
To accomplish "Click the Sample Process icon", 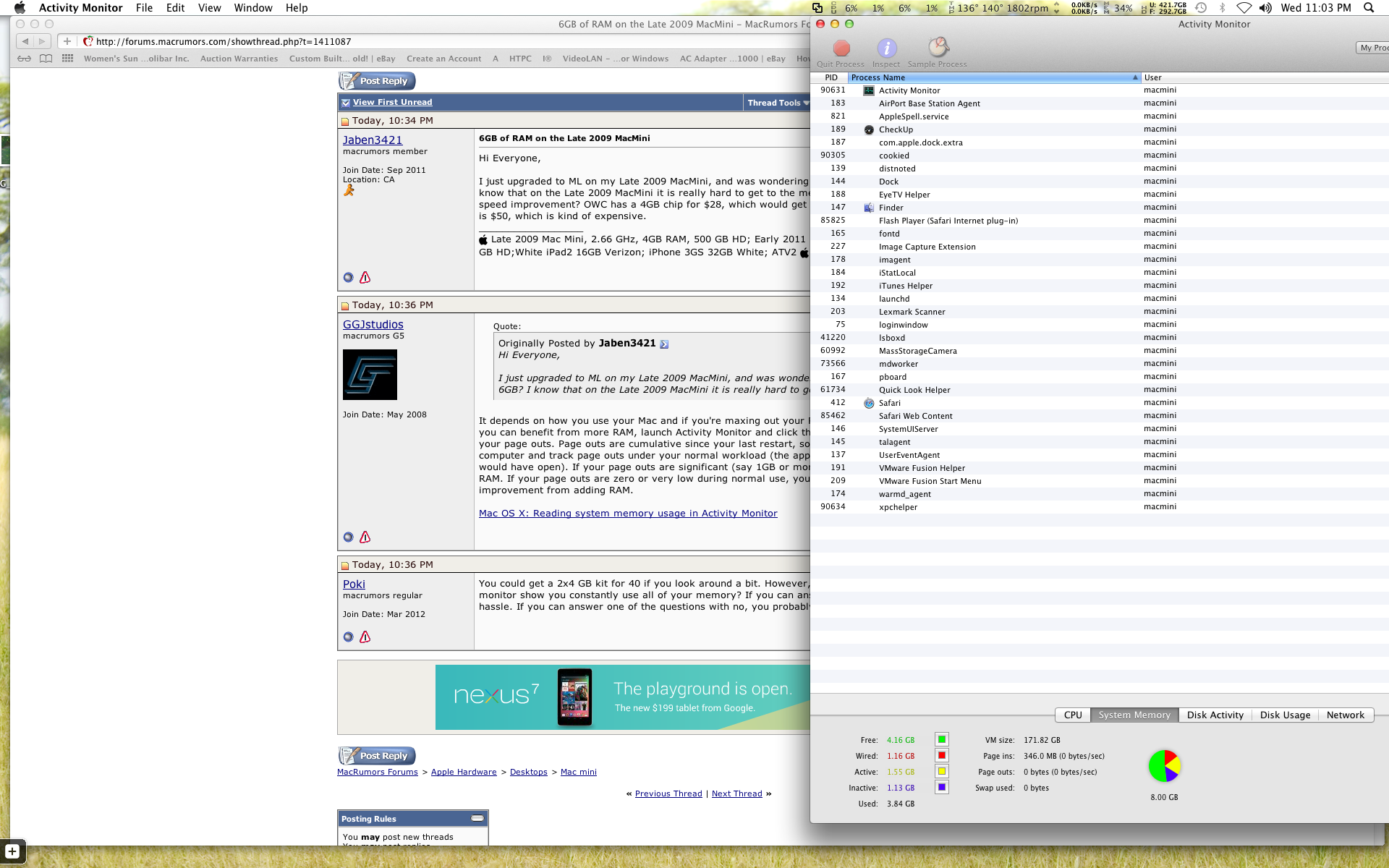I will [x=938, y=48].
